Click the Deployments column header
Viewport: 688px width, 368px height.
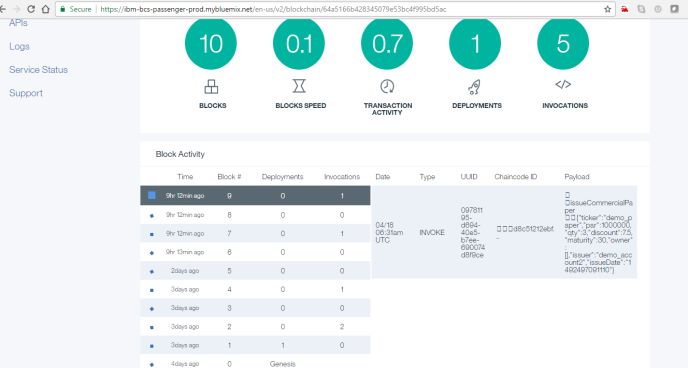pos(283,177)
